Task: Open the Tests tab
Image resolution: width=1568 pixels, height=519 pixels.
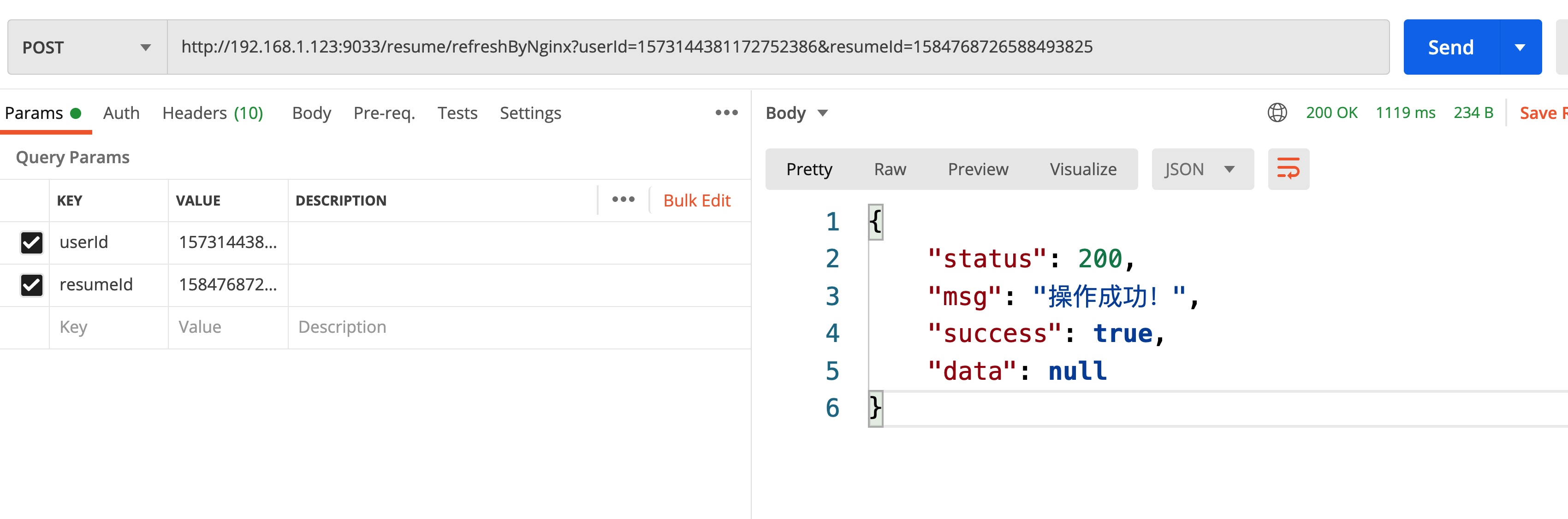Action: [457, 112]
